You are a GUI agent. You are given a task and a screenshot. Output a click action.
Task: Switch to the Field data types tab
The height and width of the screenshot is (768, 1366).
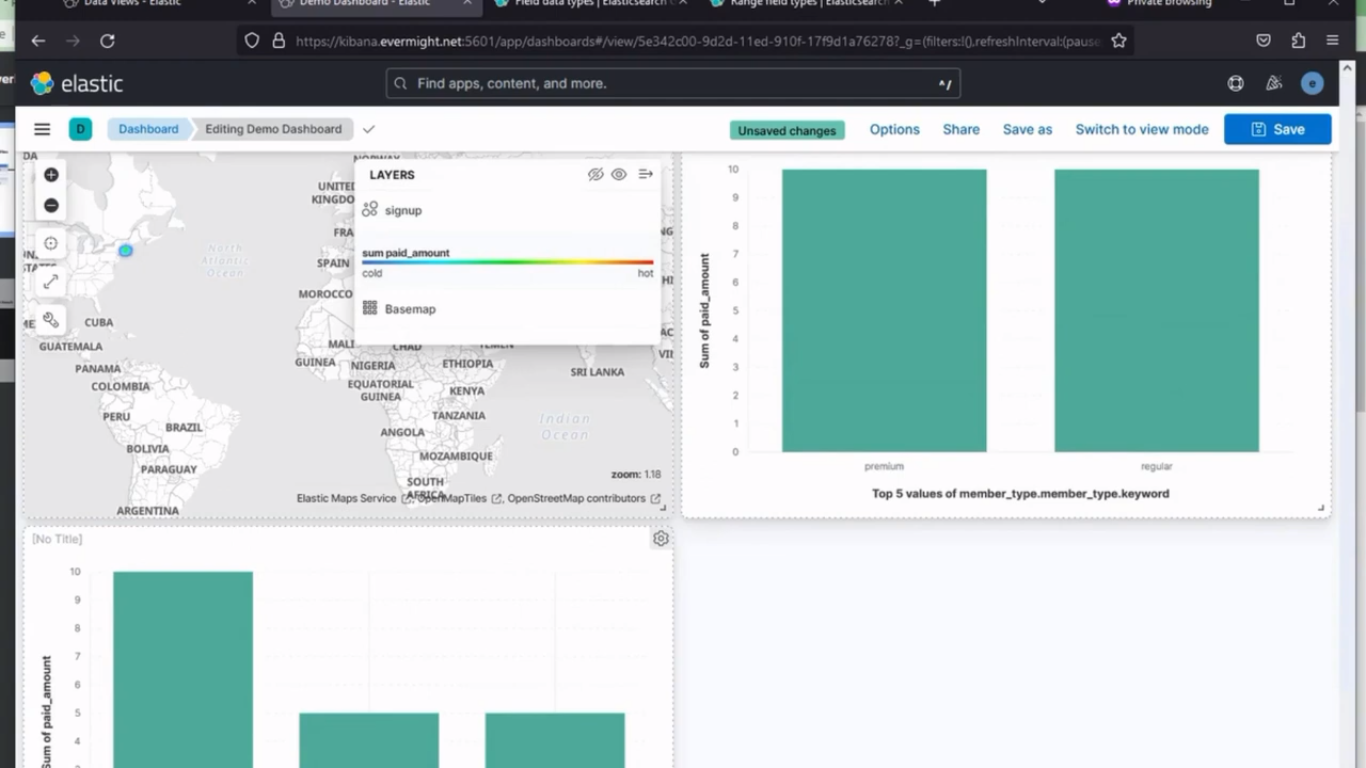pos(590,4)
